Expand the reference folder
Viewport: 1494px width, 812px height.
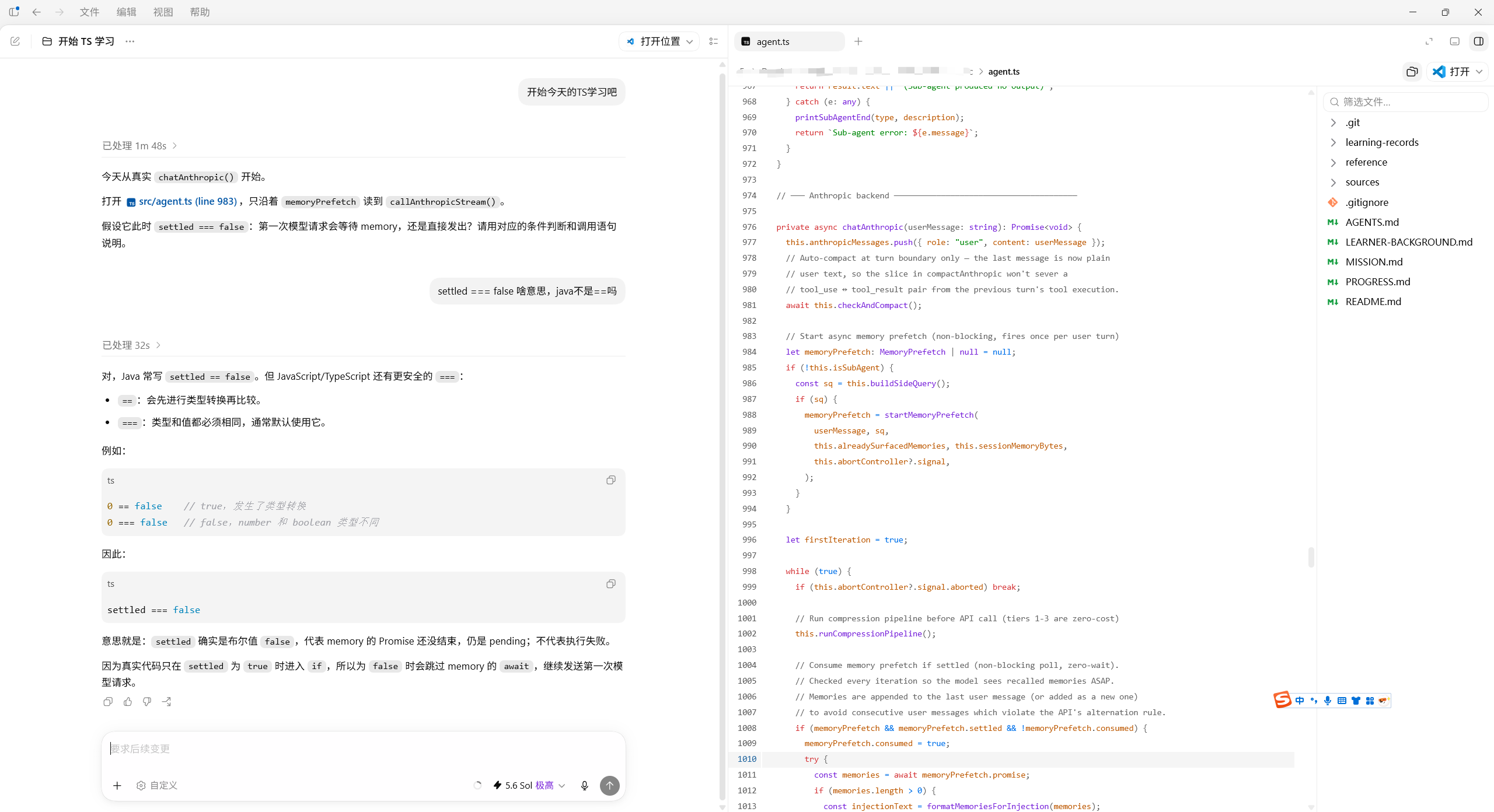(x=1333, y=162)
